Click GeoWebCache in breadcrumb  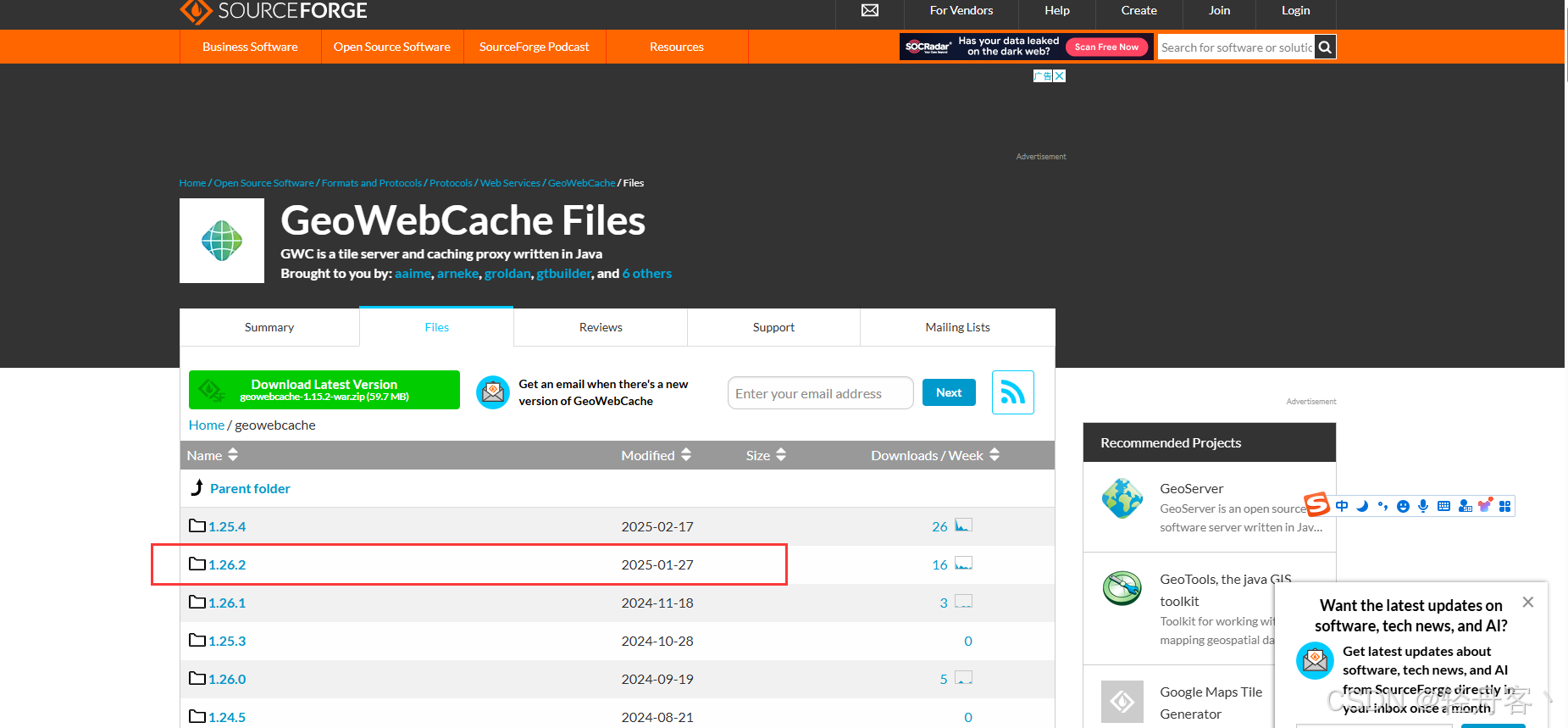coord(581,183)
